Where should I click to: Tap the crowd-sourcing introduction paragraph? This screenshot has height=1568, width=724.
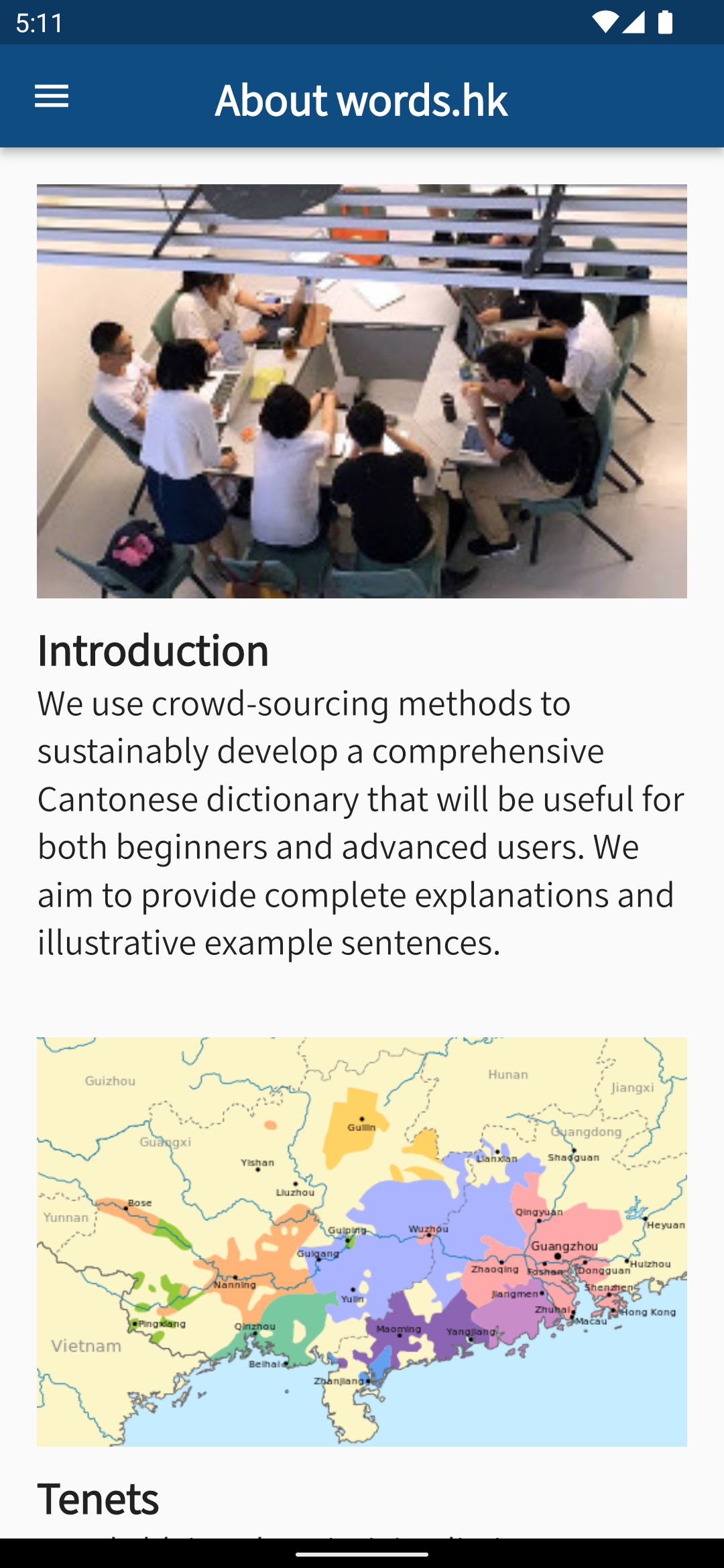(362, 823)
